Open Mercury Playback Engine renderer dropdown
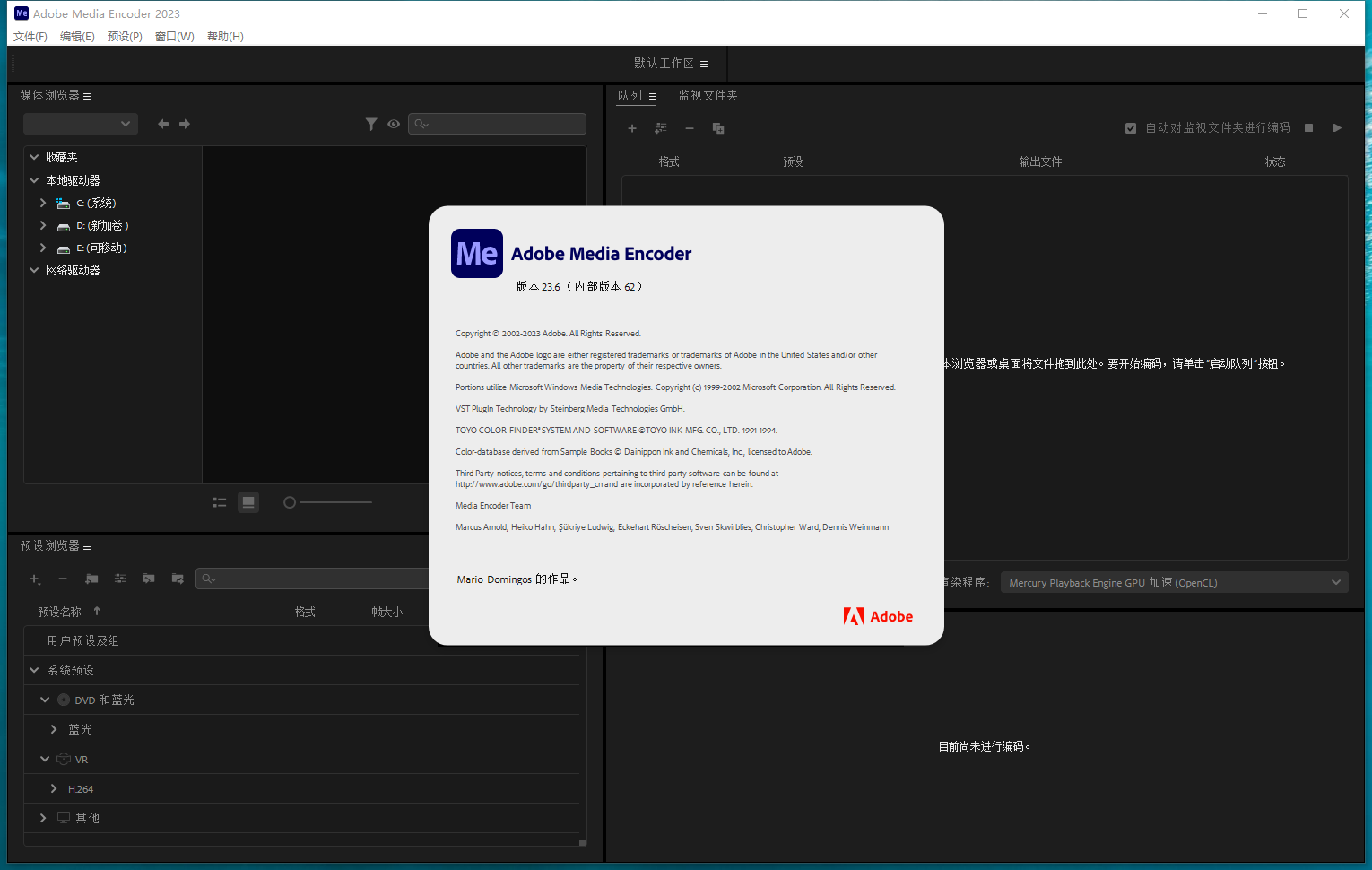The height and width of the screenshot is (870, 1372). tap(1174, 583)
